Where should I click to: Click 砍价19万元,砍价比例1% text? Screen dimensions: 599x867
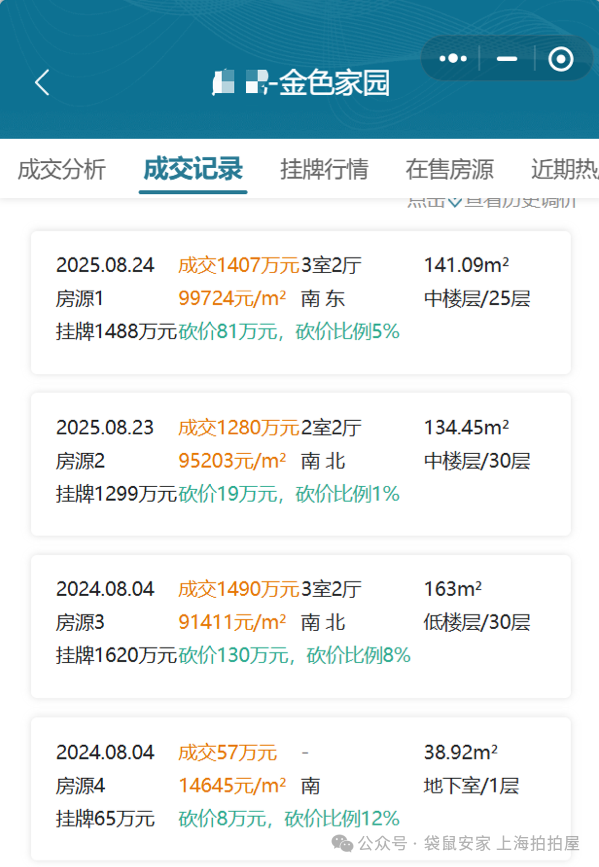(289, 494)
